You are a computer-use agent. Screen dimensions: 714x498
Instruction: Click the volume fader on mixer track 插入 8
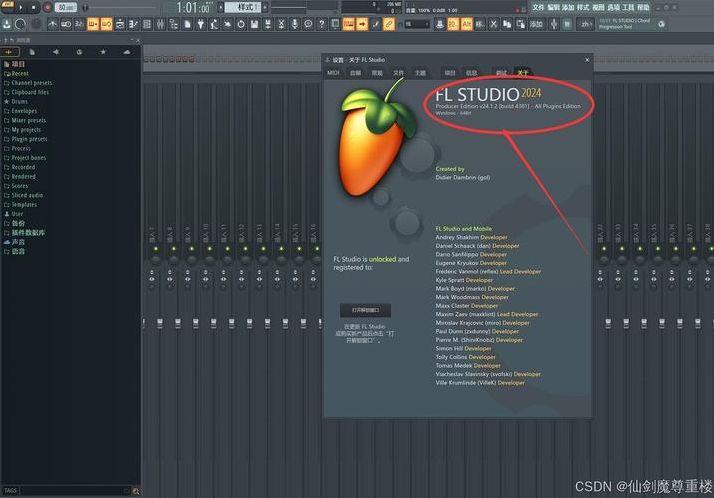point(178,323)
